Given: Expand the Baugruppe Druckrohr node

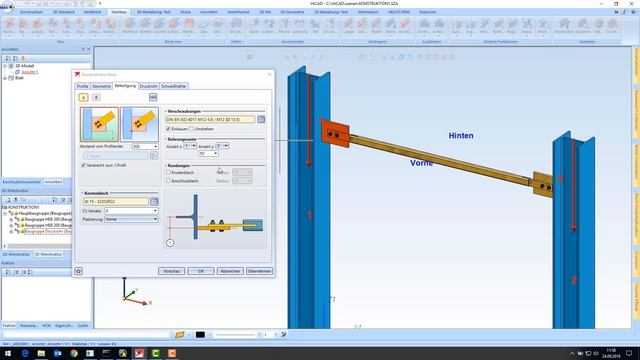Looking at the screenshot, I should (x=11, y=231).
